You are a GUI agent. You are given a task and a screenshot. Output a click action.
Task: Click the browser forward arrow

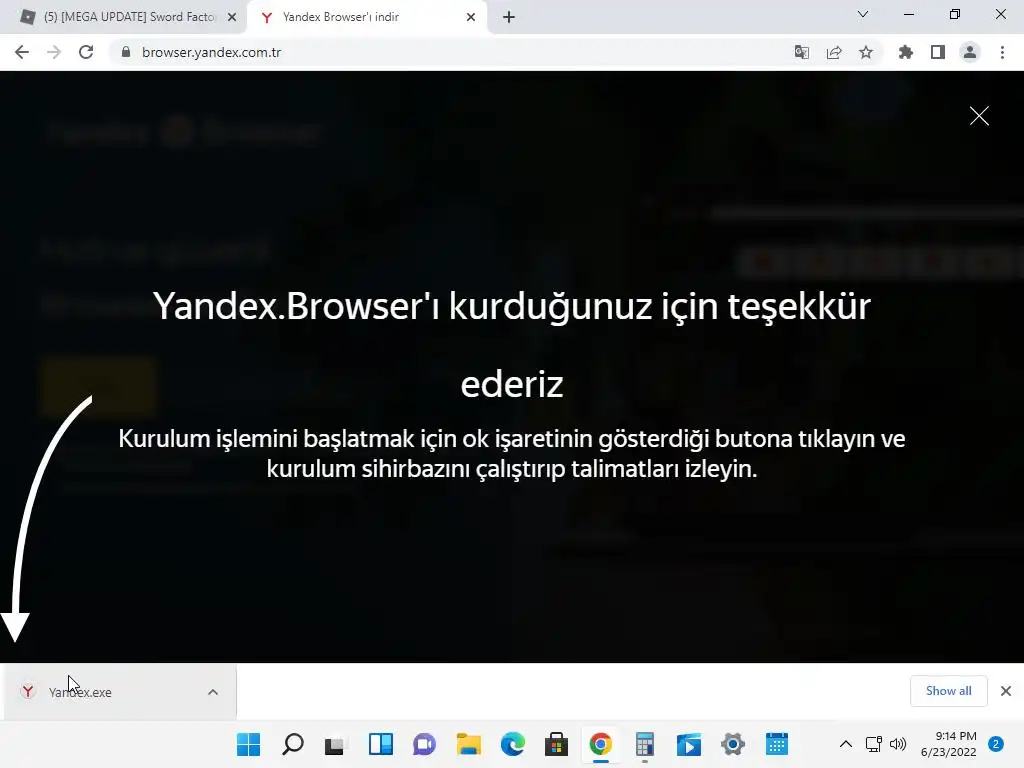[x=54, y=52]
